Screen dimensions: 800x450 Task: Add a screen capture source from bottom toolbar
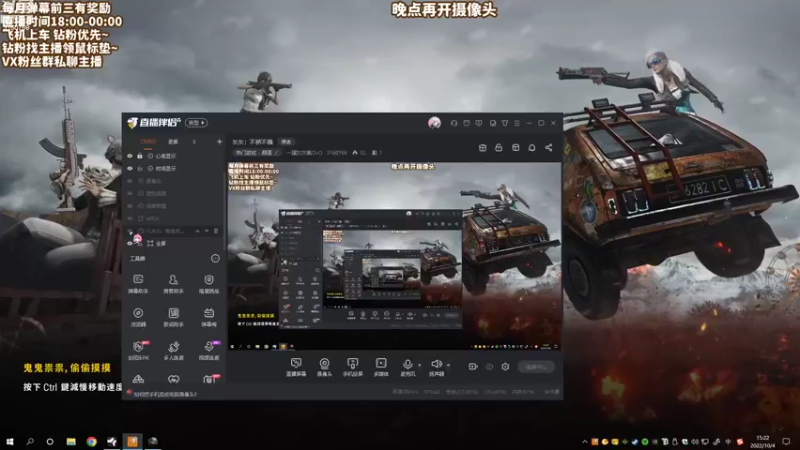tap(296, 367)
